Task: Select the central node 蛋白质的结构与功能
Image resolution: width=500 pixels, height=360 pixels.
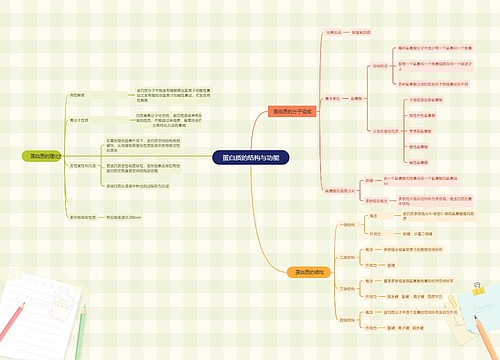Action: [x=251, y=158]
